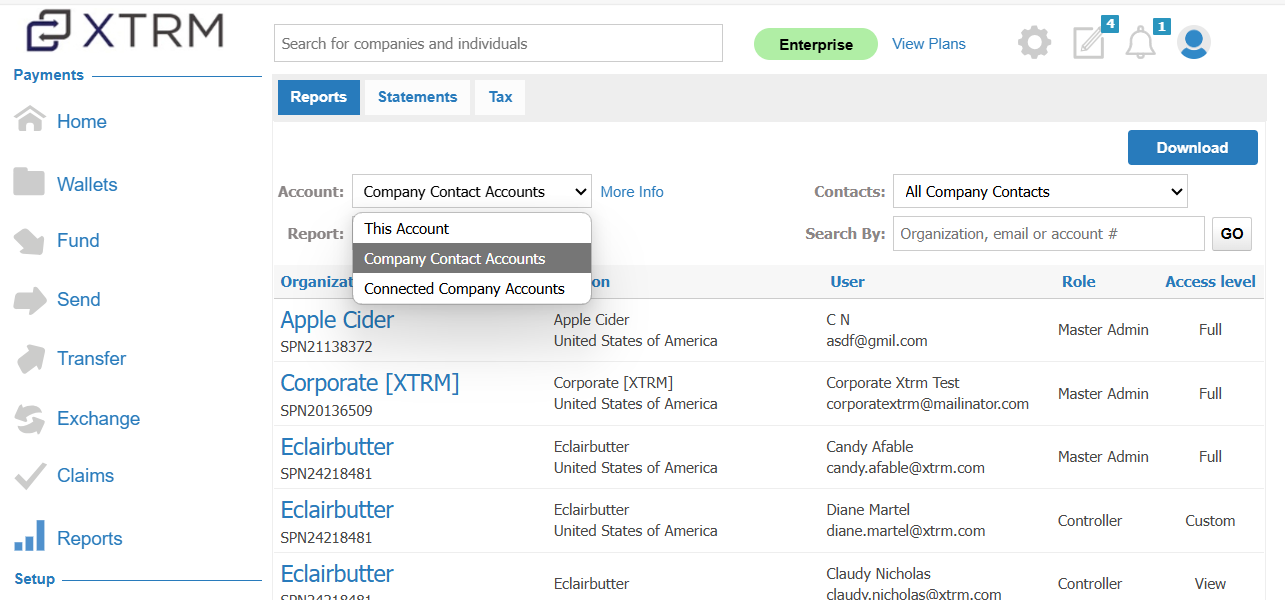Open the Fund page link

(78, 240)
